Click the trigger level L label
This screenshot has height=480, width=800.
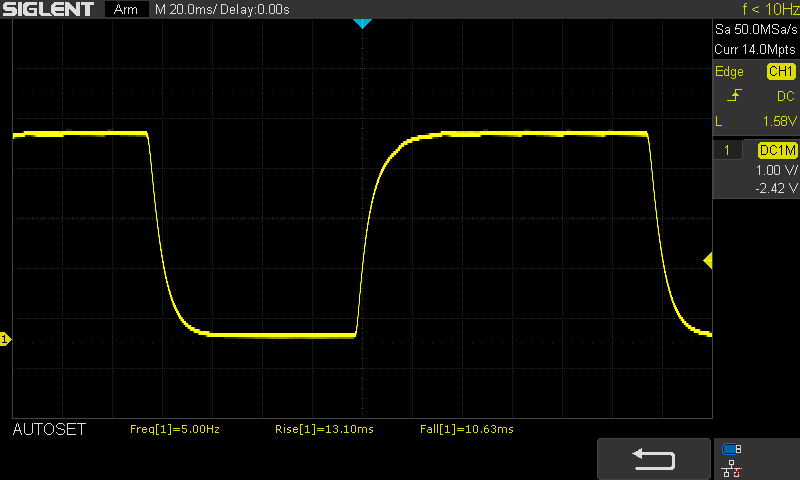(x=719, y=121)
